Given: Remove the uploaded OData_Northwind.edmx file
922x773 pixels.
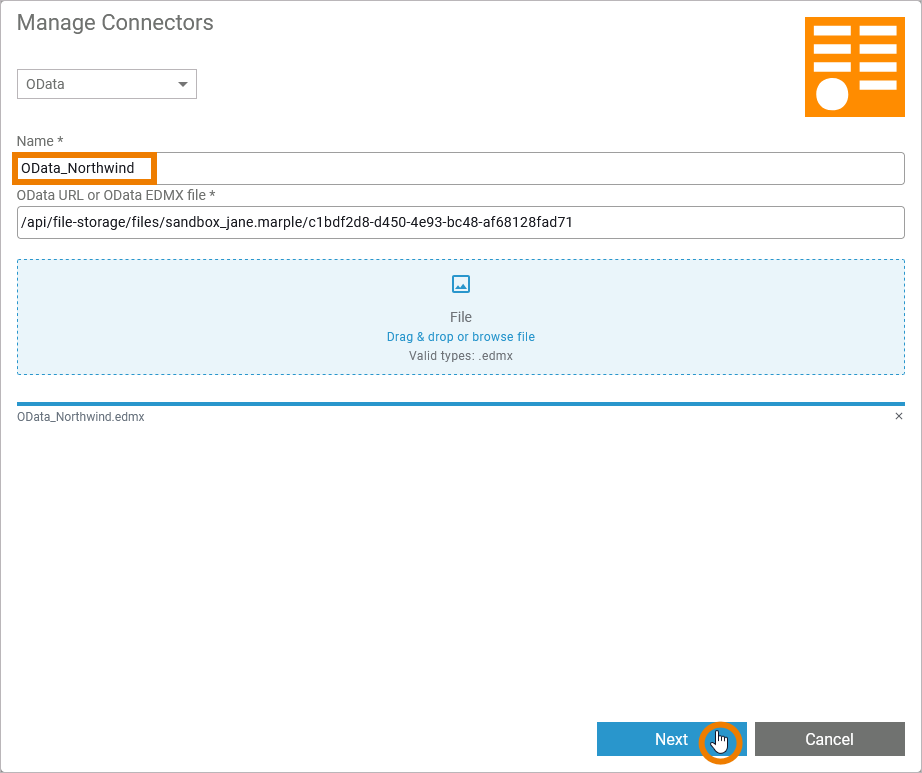Looking at the screenshot, I should [x=898, y=417].
